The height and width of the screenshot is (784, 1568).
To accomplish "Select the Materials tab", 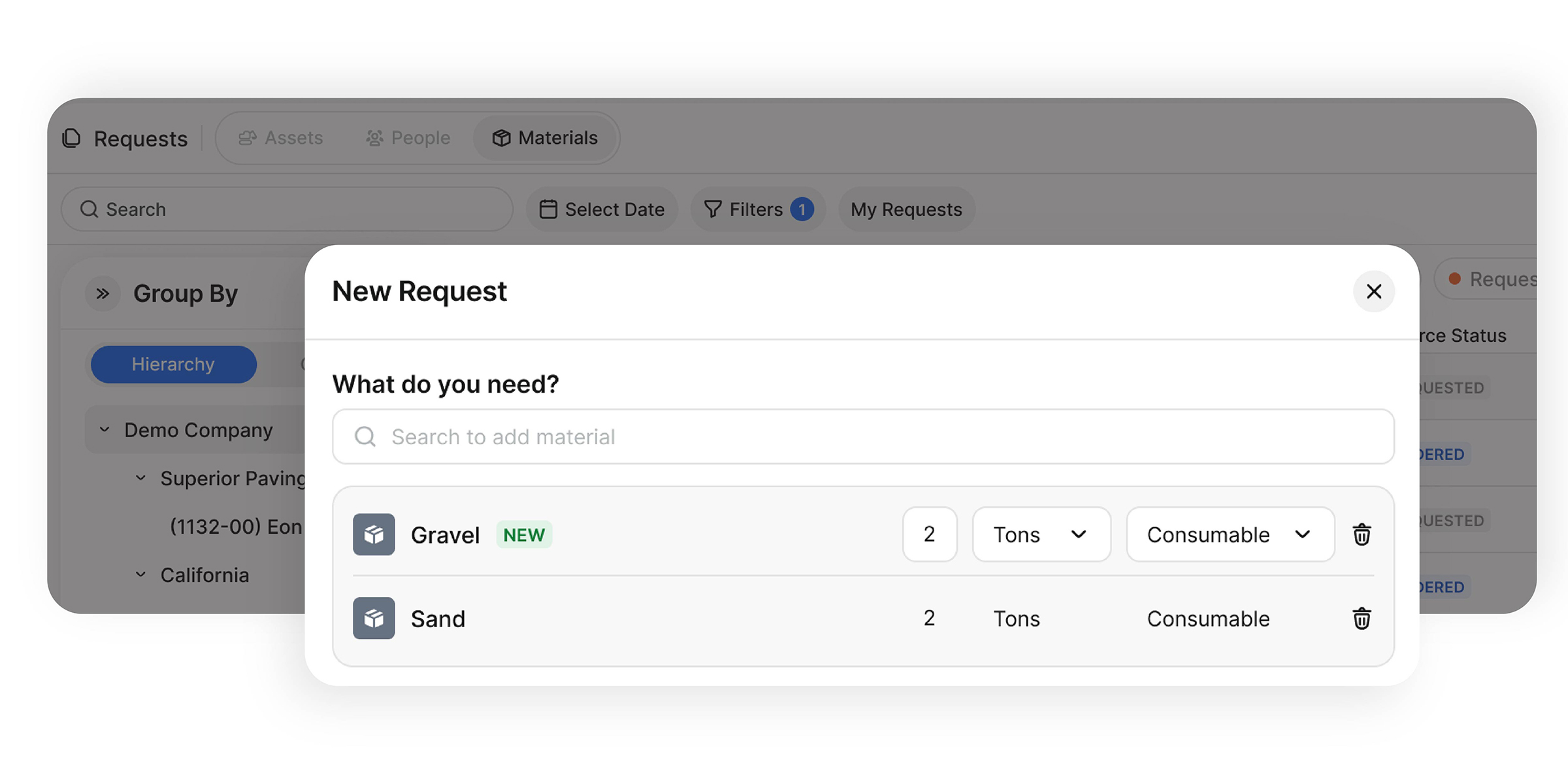I will (546, 138).
